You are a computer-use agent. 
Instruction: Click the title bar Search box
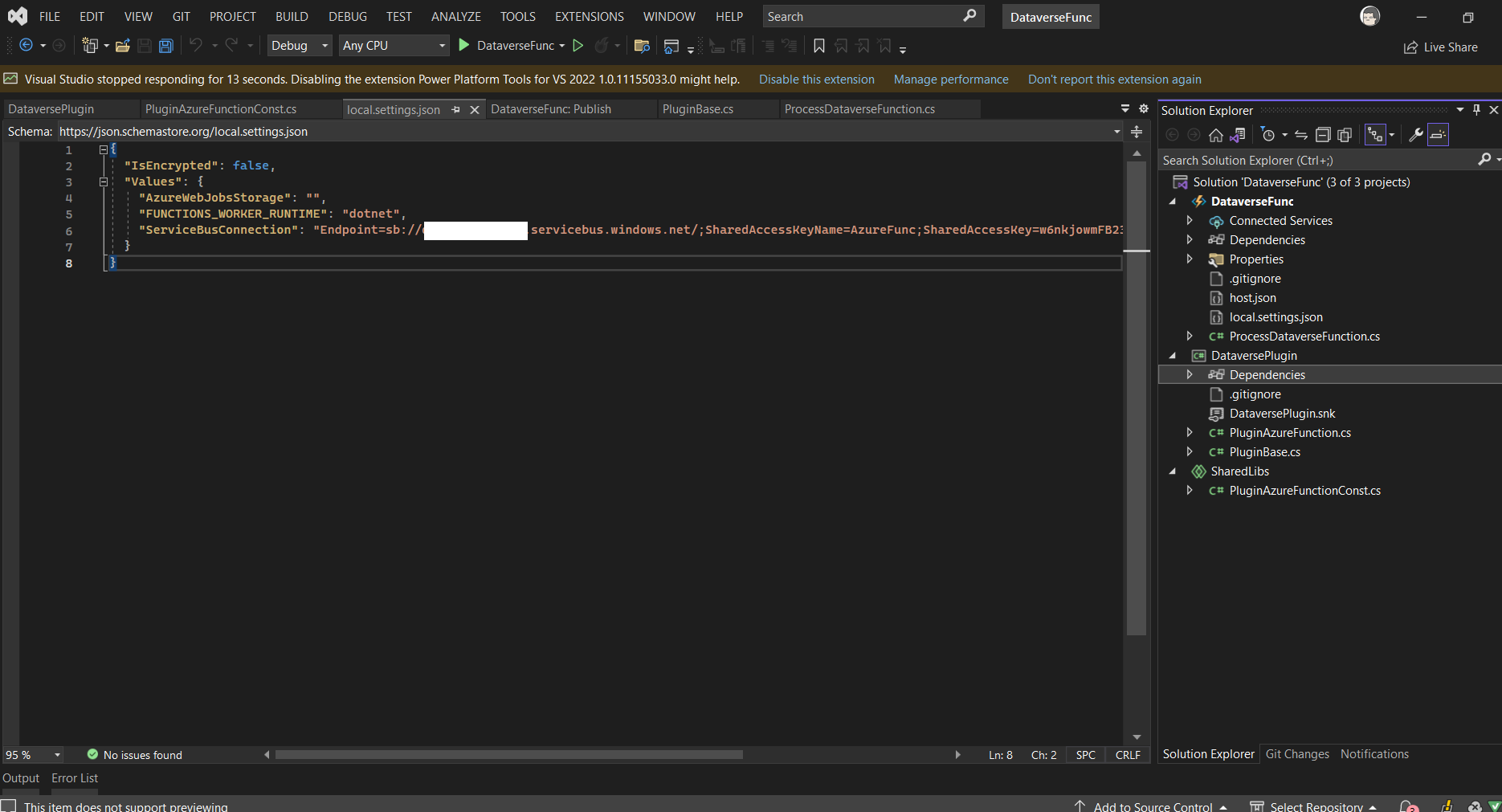pyautogui.click(x=873, y=16)
